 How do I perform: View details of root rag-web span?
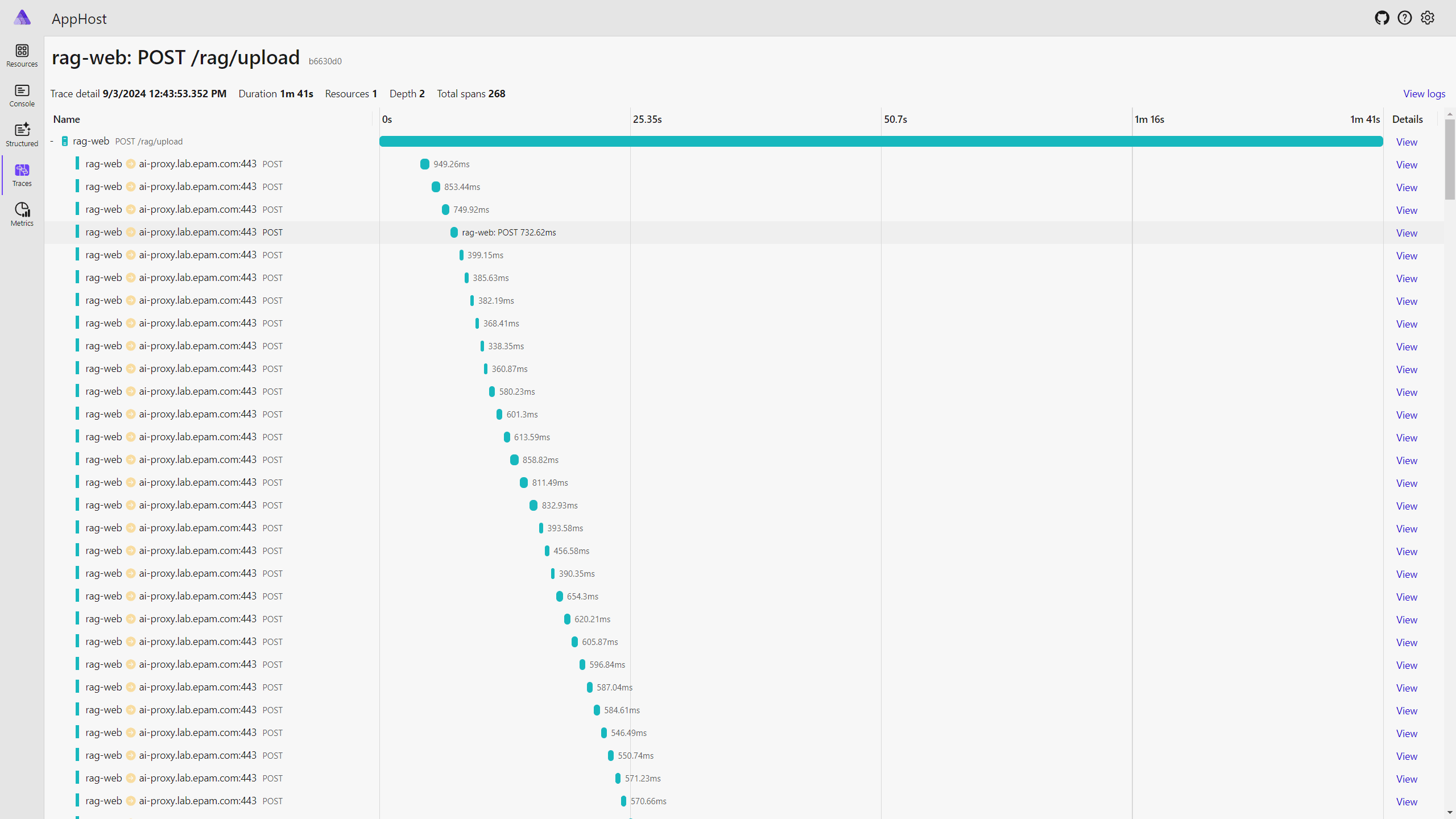(x=1407, y=142)
